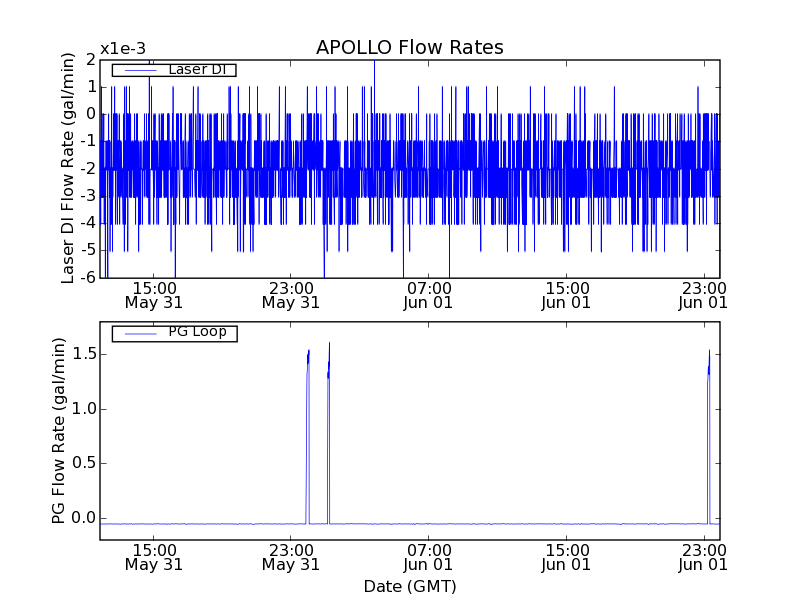The height and width of the screenshot is (600, 800).
Task: Click the "APOLLO Flow Rates" chart title
Action: point(409,48)
